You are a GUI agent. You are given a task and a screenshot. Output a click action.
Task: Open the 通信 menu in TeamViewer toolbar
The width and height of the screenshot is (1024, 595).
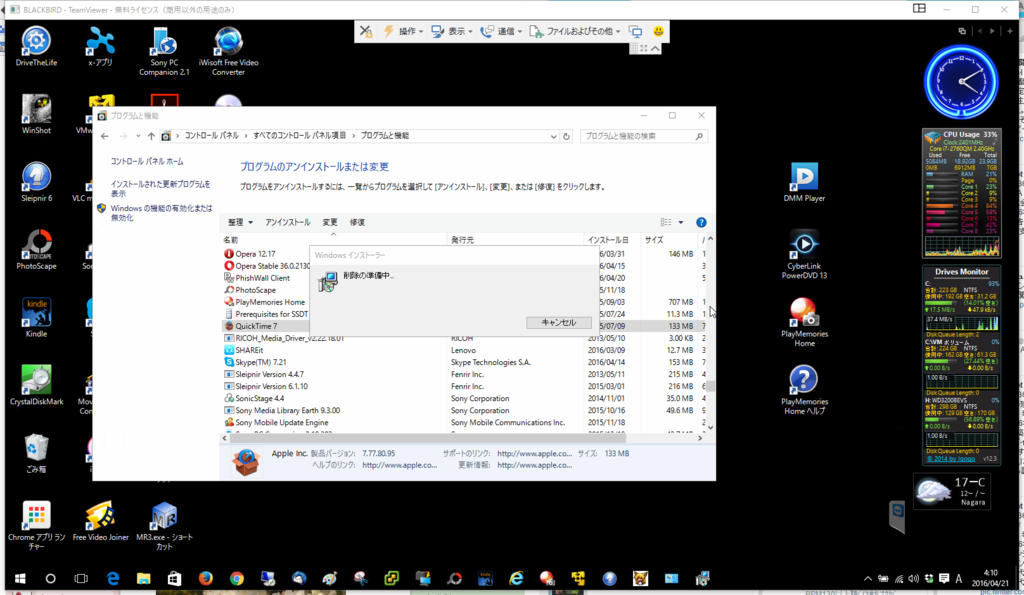click(x=501, y=31)
